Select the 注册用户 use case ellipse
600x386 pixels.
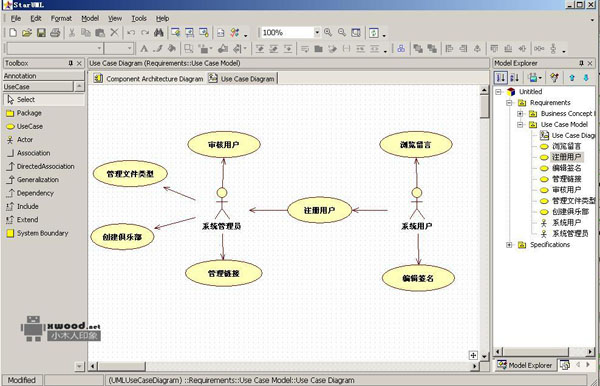tap(320, 210)
